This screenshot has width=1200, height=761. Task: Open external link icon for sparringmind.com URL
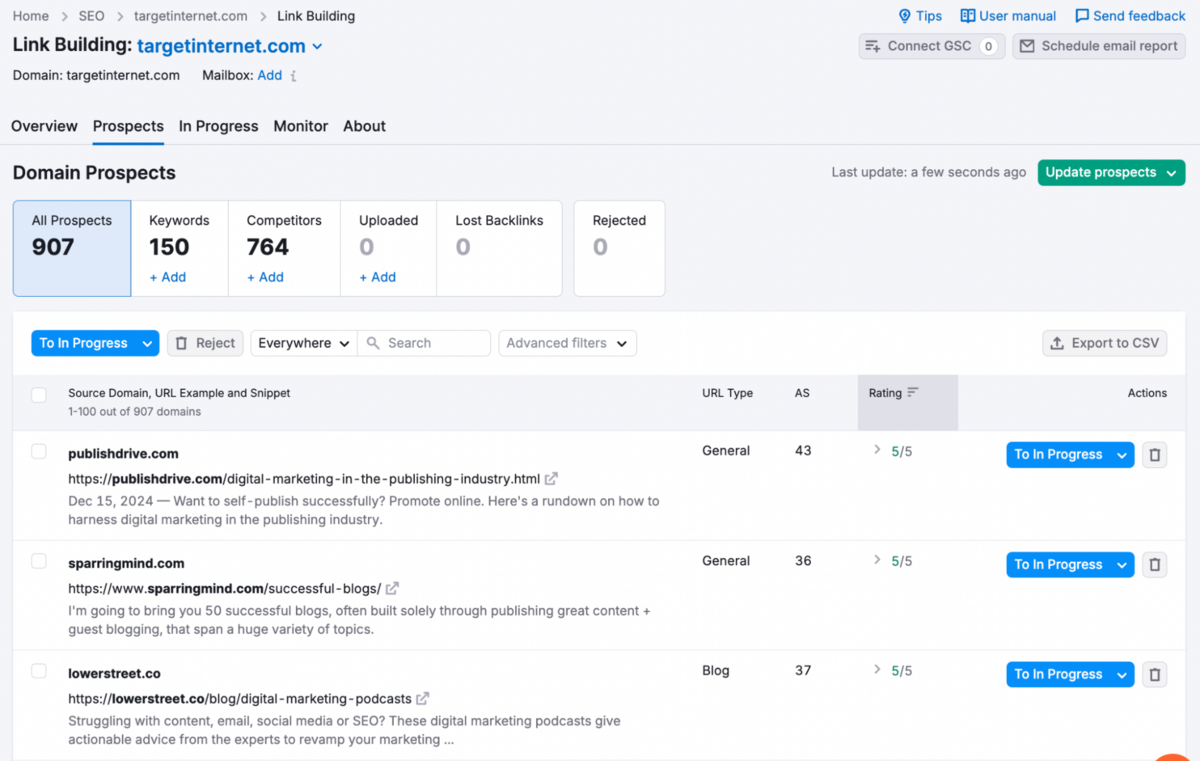392,589
